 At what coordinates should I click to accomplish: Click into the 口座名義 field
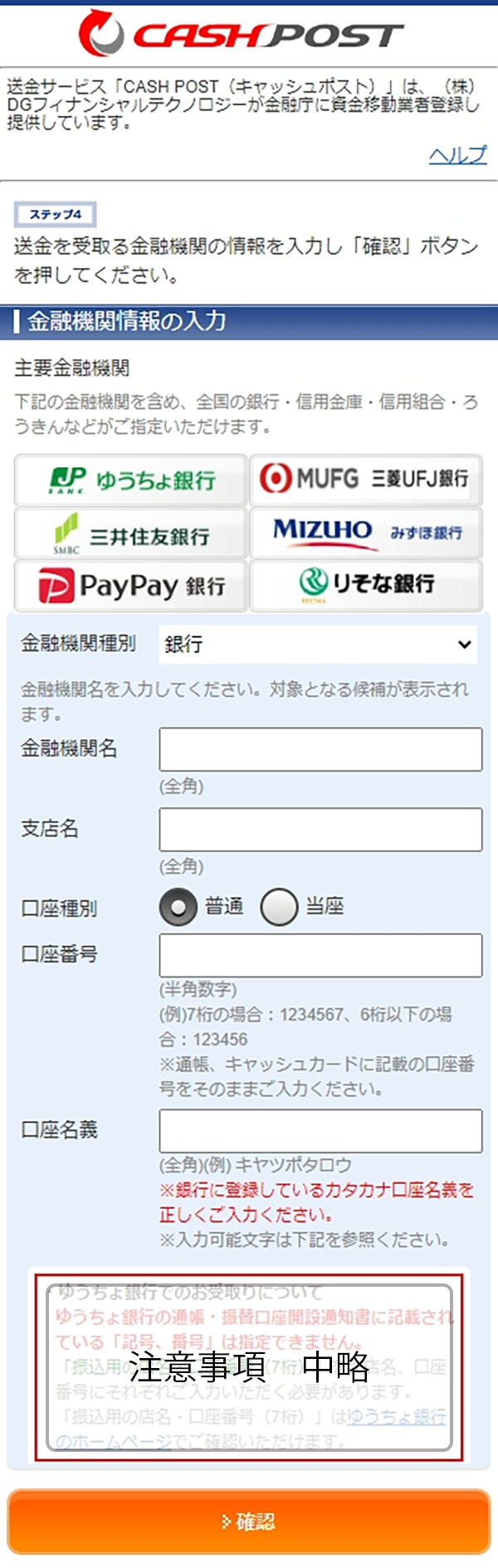pyautogui.click(x=320, y=1131)
